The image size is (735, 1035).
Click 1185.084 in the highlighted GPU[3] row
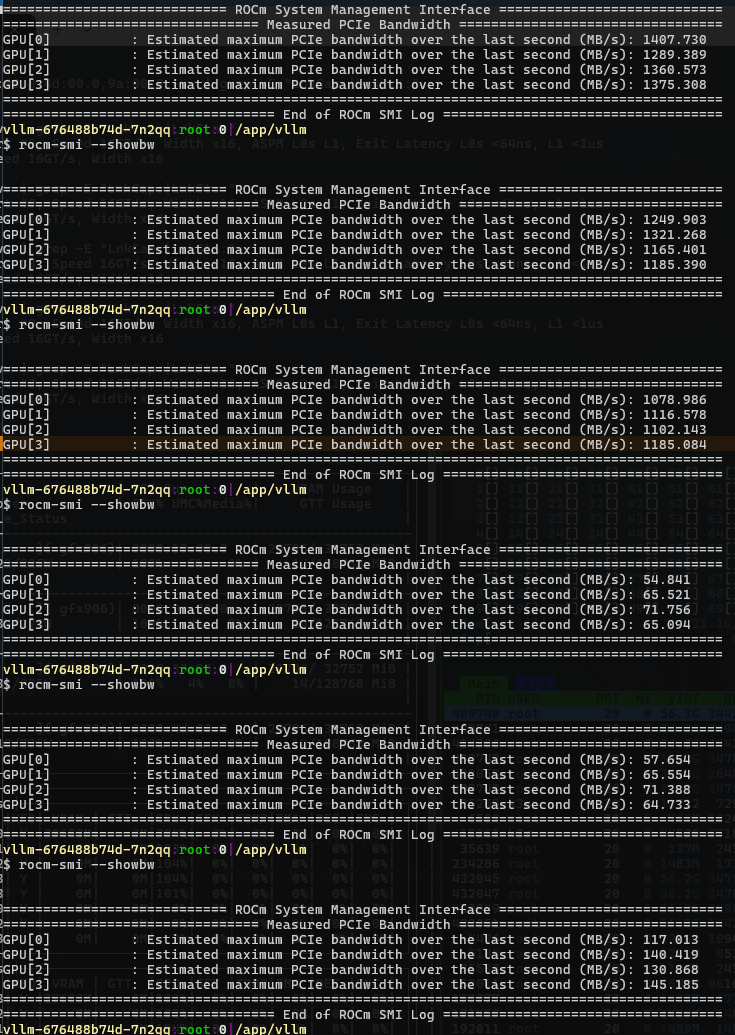[674, 445]
